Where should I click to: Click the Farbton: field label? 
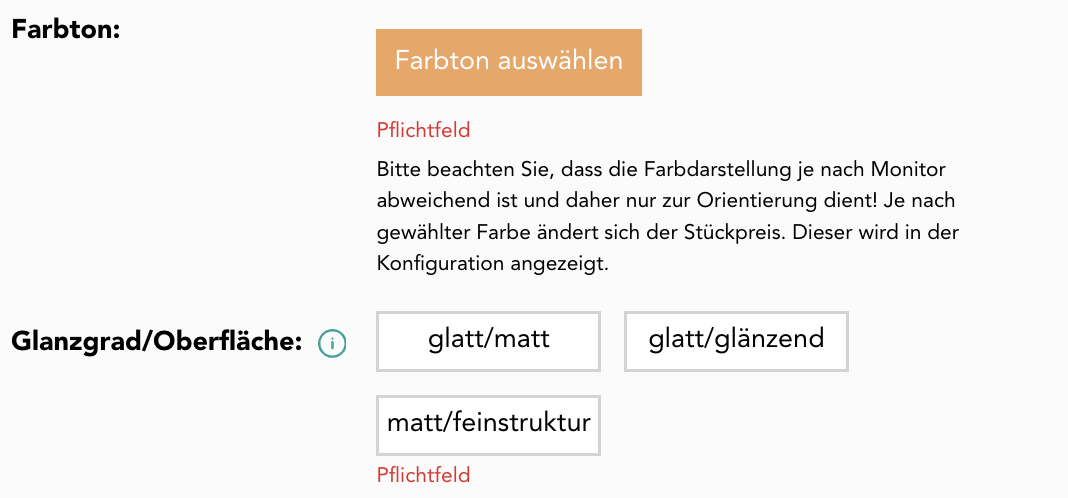pos(65,28)
